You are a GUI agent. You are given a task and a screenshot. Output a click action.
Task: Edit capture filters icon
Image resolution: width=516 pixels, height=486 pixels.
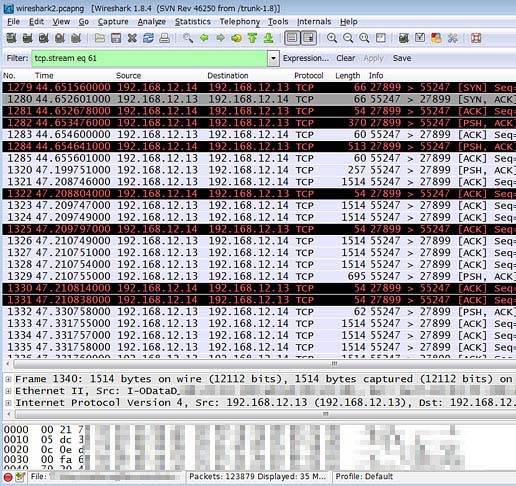pyautogui.click(x=404, y=38)
